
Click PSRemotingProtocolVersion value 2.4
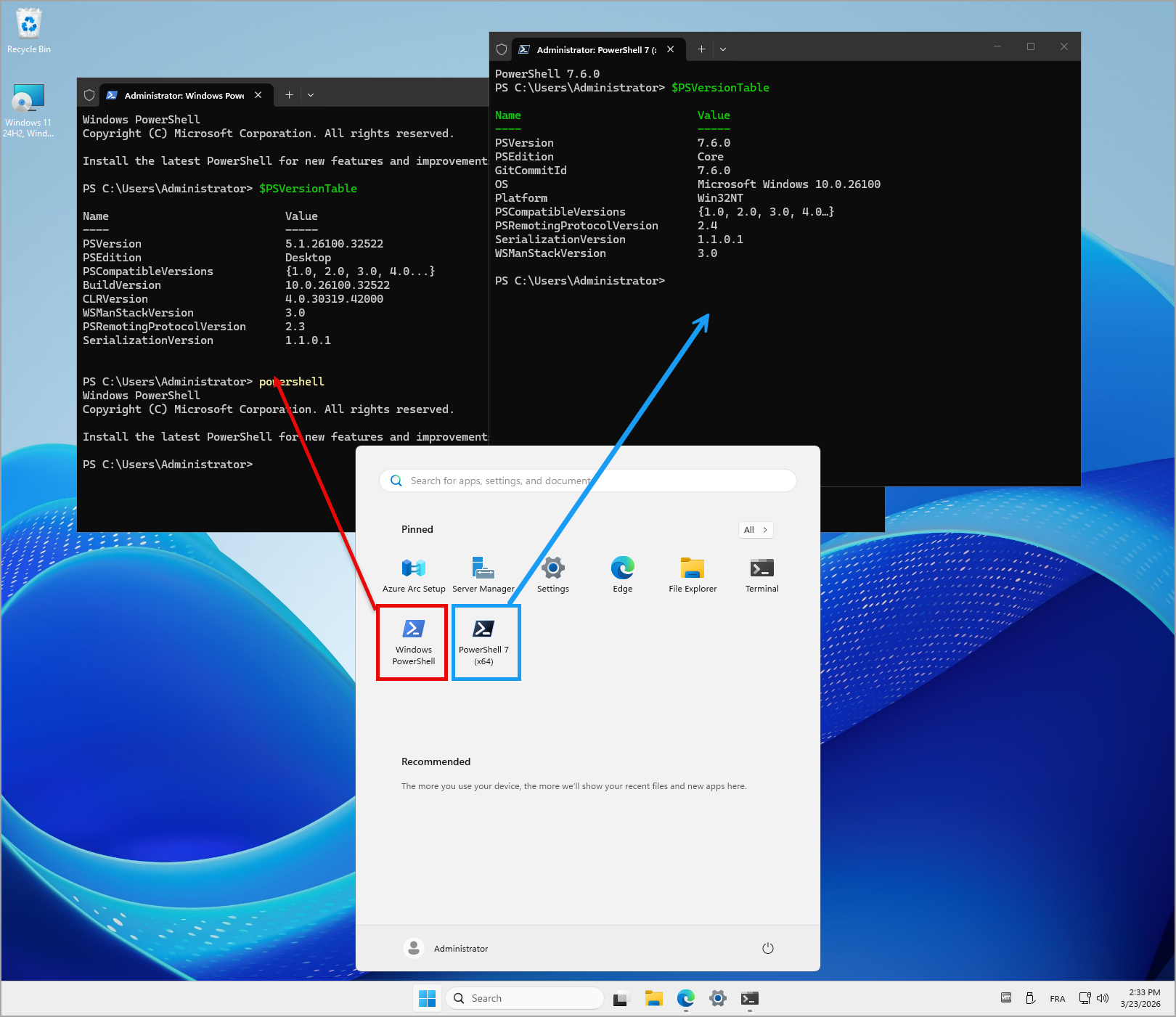pos(708,226)
